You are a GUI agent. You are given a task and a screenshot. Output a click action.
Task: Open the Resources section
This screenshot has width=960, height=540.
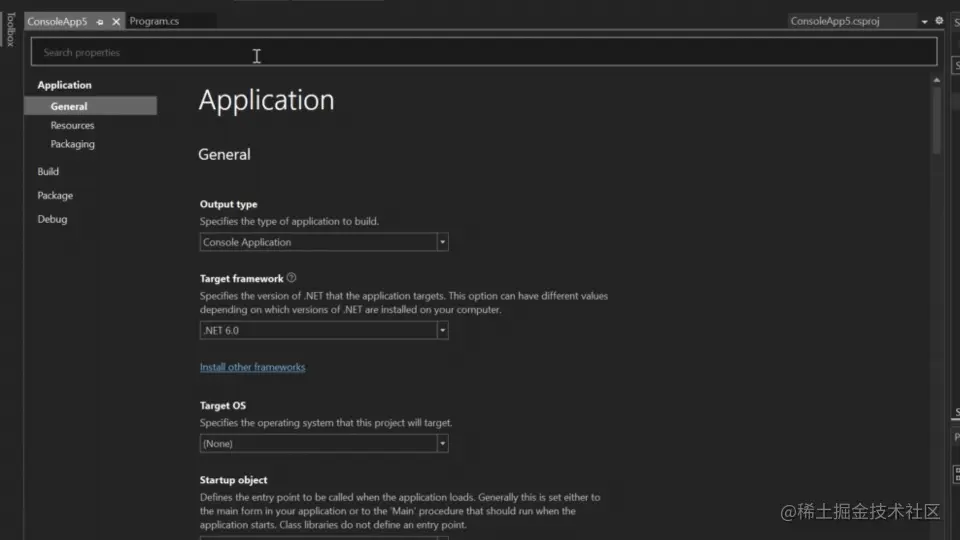[x=72, y=125]
